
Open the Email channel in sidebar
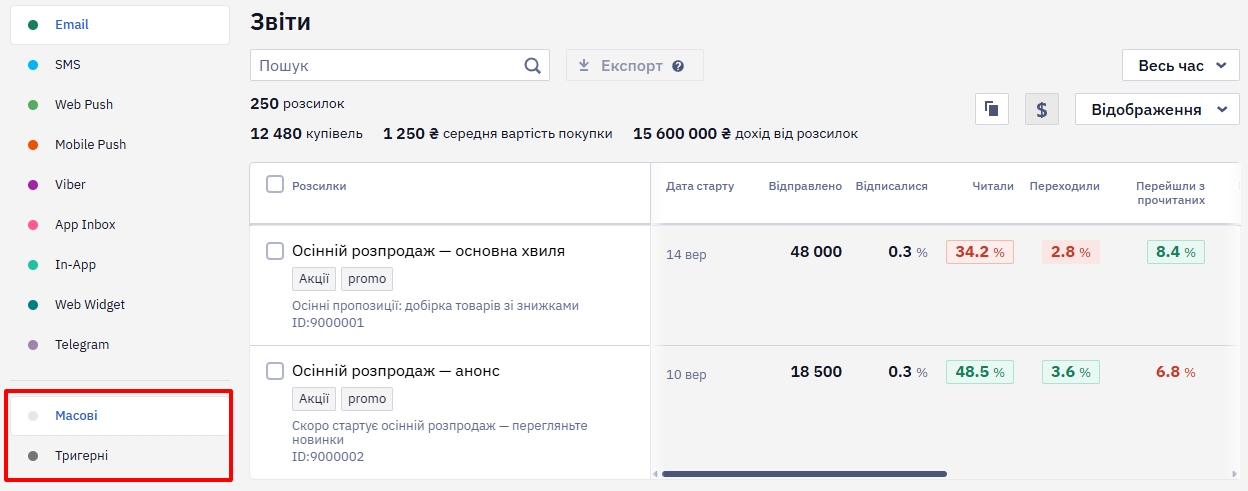(x=120, y=24)
